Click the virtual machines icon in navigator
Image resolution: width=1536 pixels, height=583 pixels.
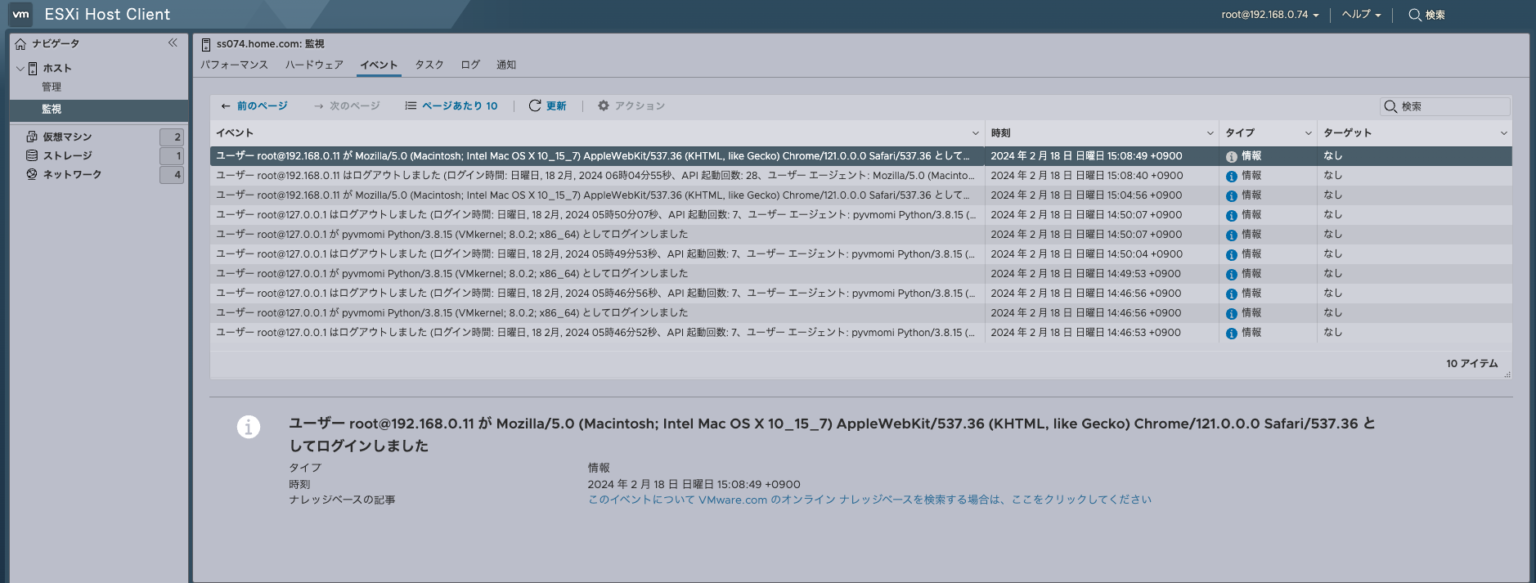(32, 137)
